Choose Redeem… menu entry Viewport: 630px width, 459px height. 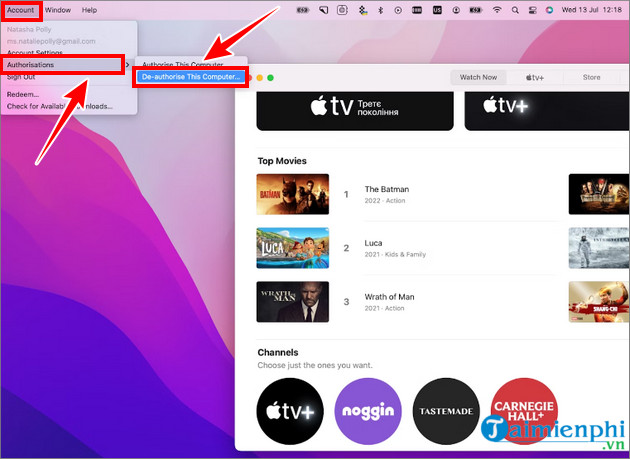(22, 94)
